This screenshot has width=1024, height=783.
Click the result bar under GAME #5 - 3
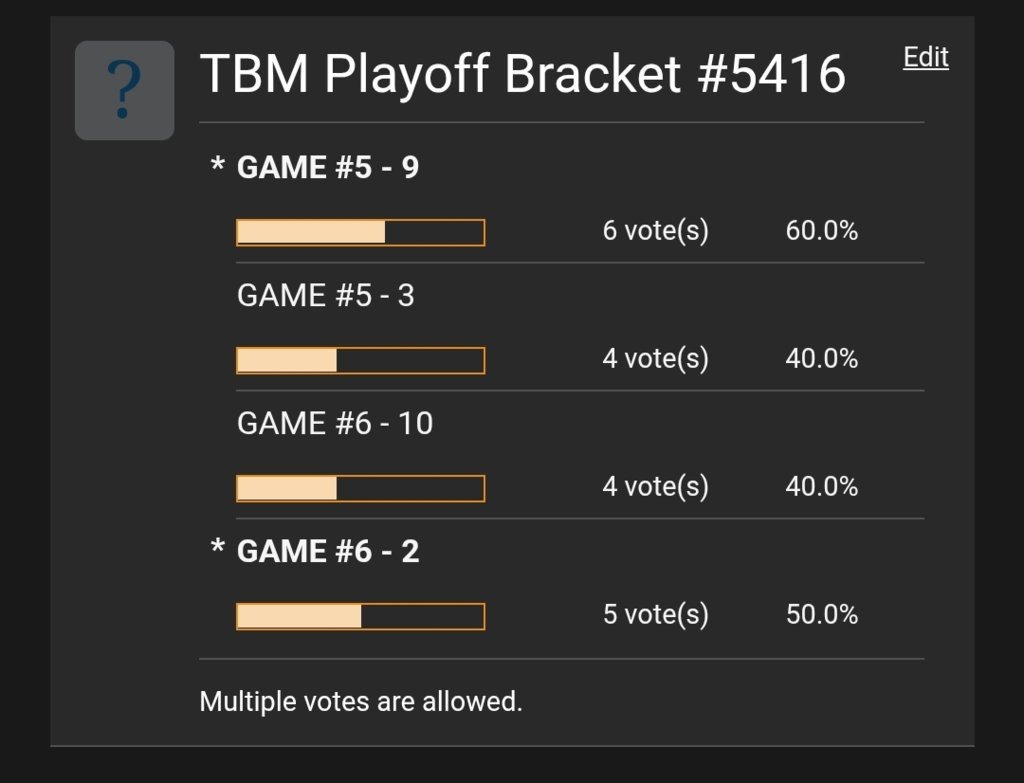point(360,360)
